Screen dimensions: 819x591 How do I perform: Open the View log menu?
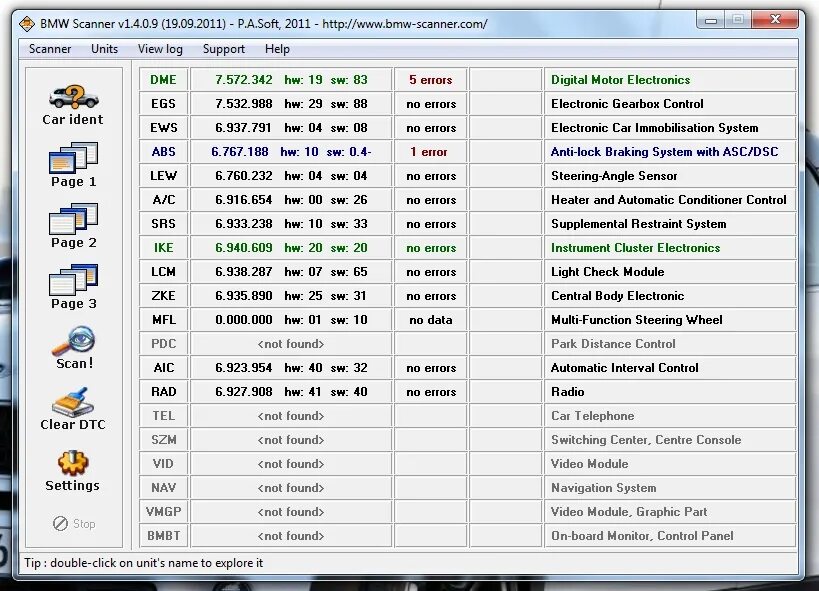click(x=160, y=49)
